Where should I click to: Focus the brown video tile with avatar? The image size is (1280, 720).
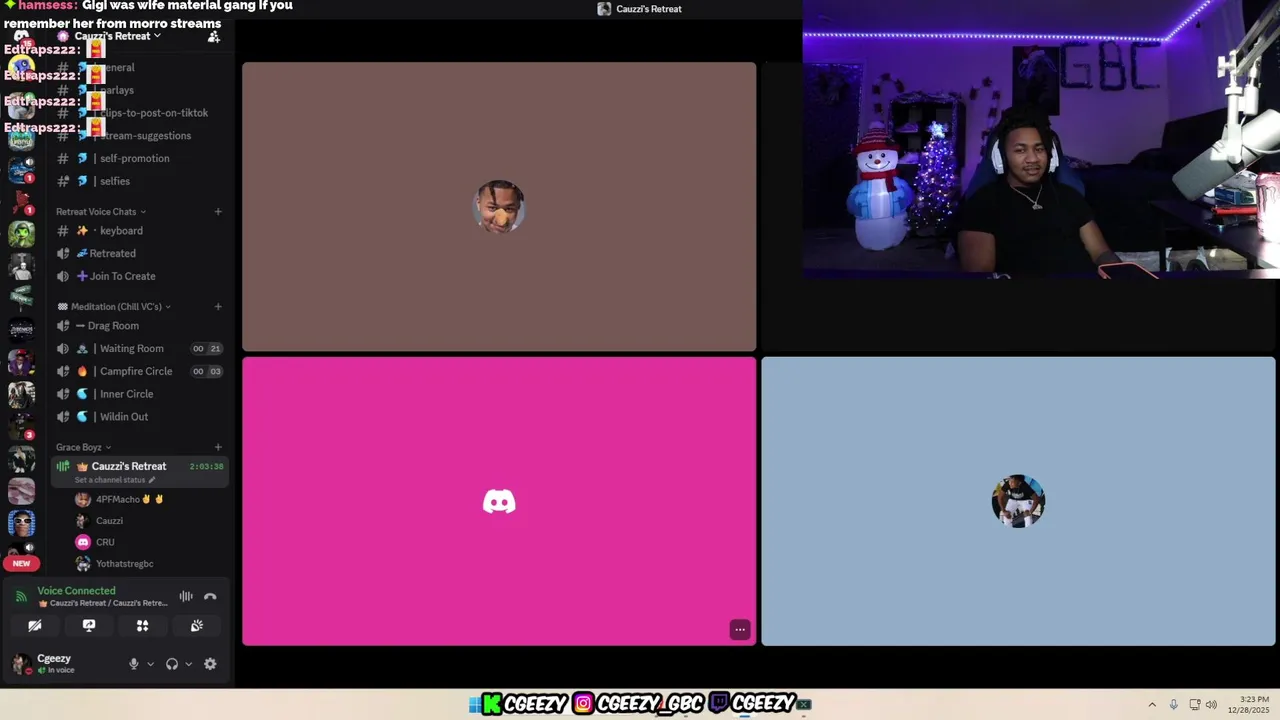click(499, 207)
